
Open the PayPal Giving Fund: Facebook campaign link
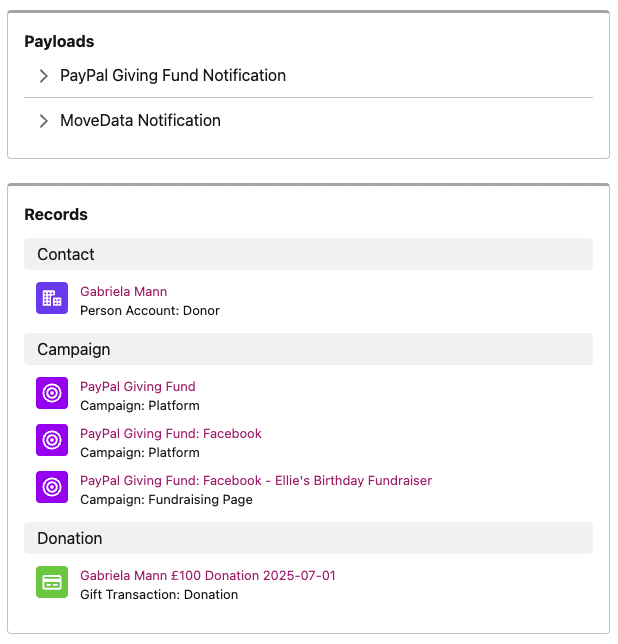point(171,434)
